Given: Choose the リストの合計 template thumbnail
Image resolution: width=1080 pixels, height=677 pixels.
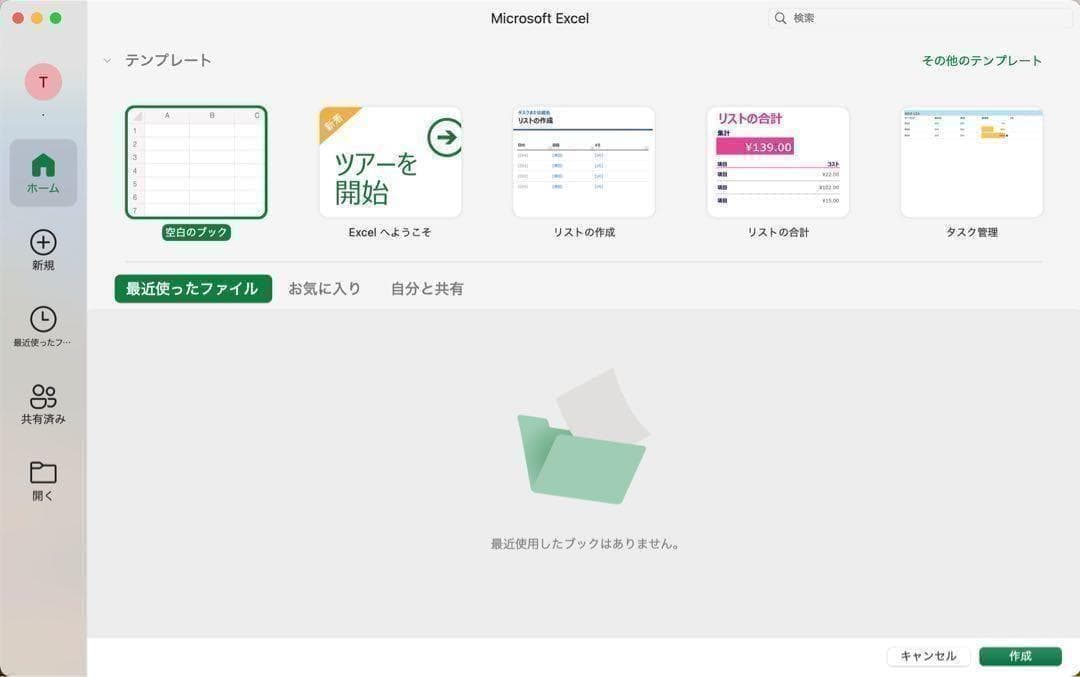Looking at the screenshot, I should [778, 162].
